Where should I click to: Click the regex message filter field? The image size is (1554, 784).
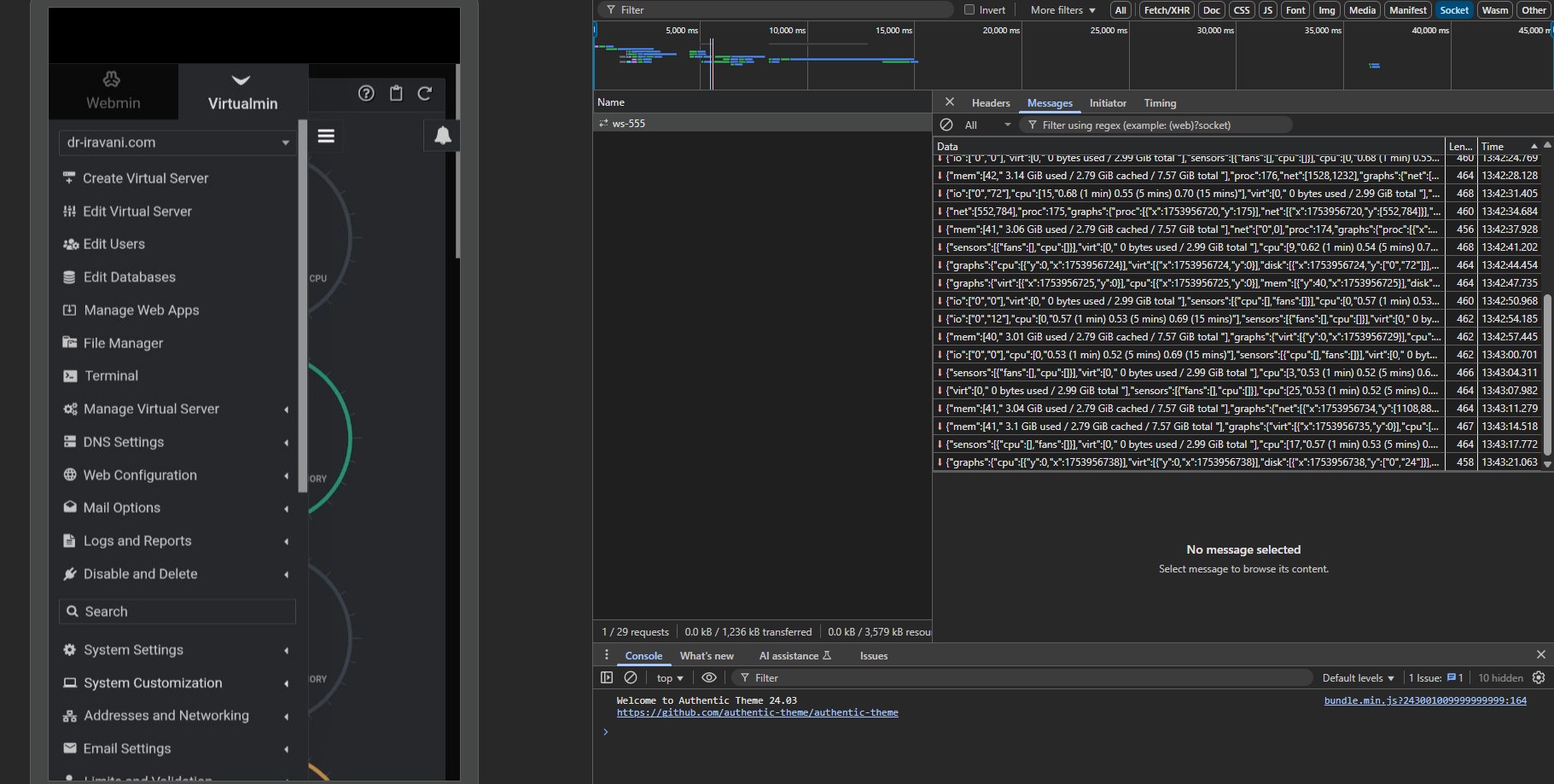point(1156,125)
